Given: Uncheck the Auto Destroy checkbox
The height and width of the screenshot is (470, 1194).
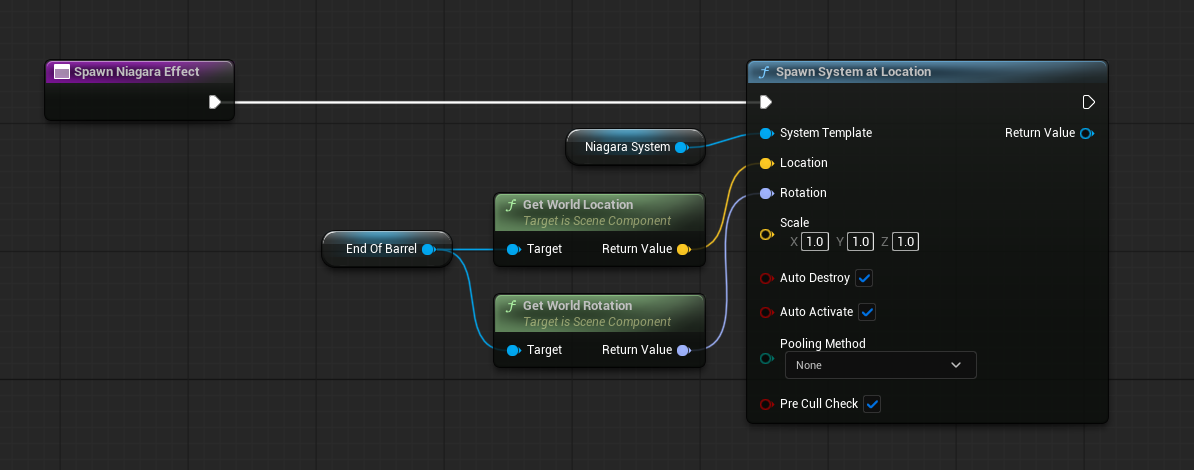Looking at the screenshot, I should coord(864,279).
